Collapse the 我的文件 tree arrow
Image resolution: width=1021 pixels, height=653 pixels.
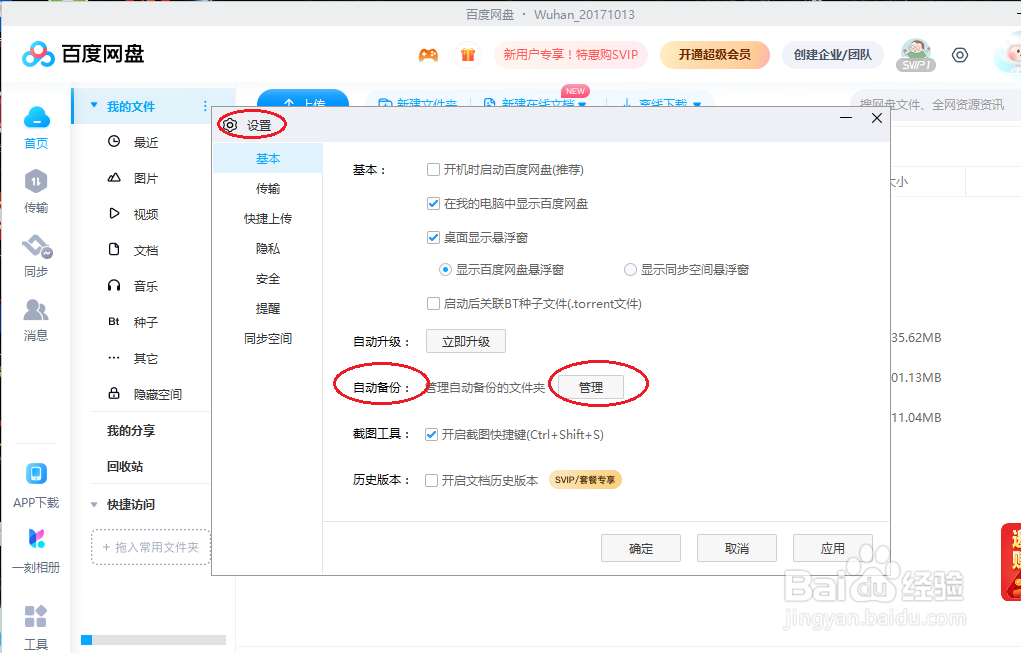(x=94, y=105)
